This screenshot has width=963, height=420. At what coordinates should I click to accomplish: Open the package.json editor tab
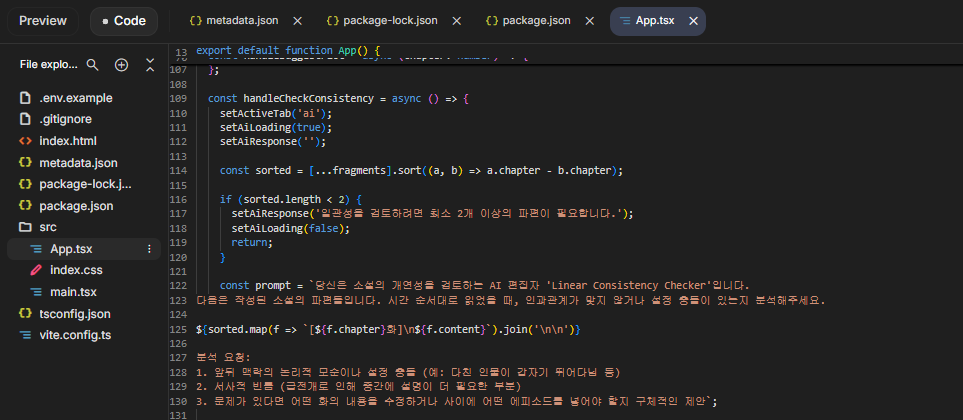click(536, 21)
